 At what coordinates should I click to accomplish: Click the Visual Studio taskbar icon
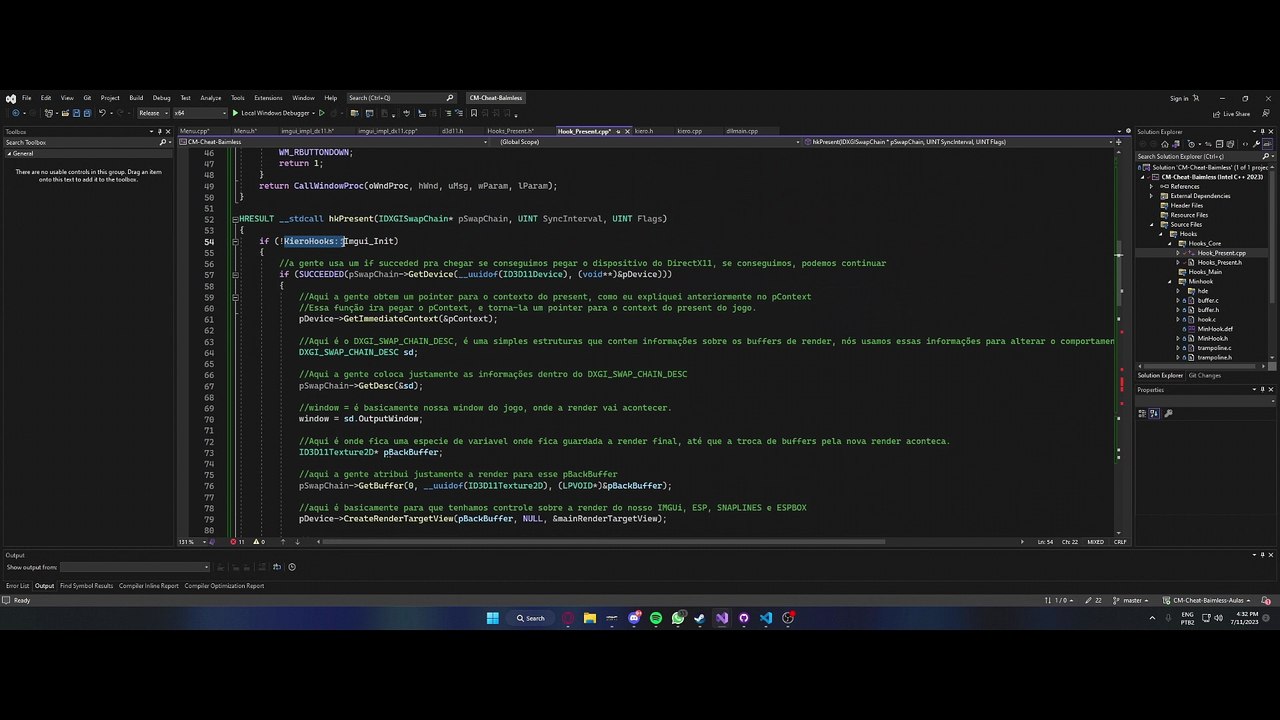coord(722,618)
